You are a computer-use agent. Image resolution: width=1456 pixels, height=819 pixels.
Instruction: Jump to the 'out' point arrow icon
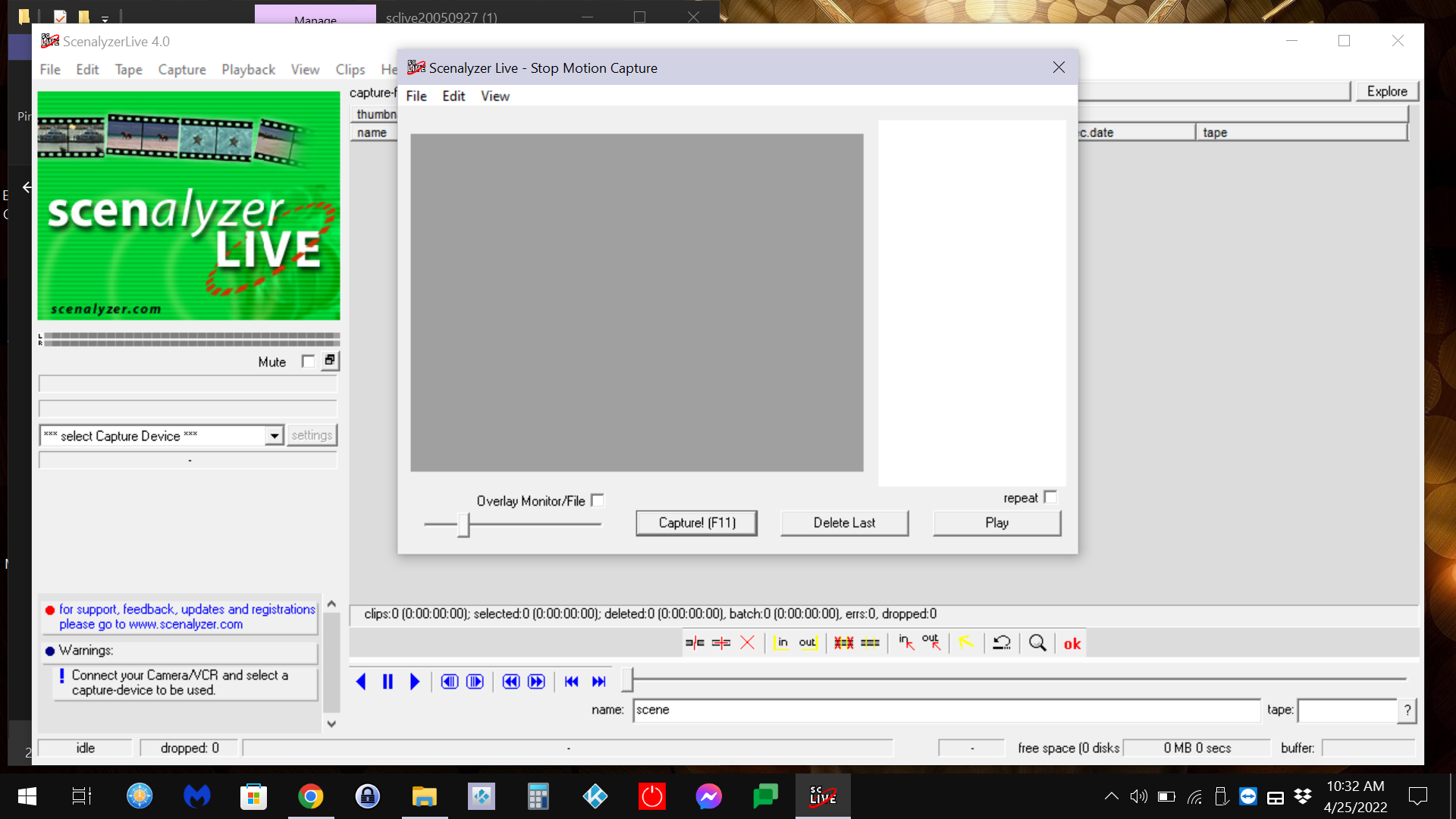932,643
